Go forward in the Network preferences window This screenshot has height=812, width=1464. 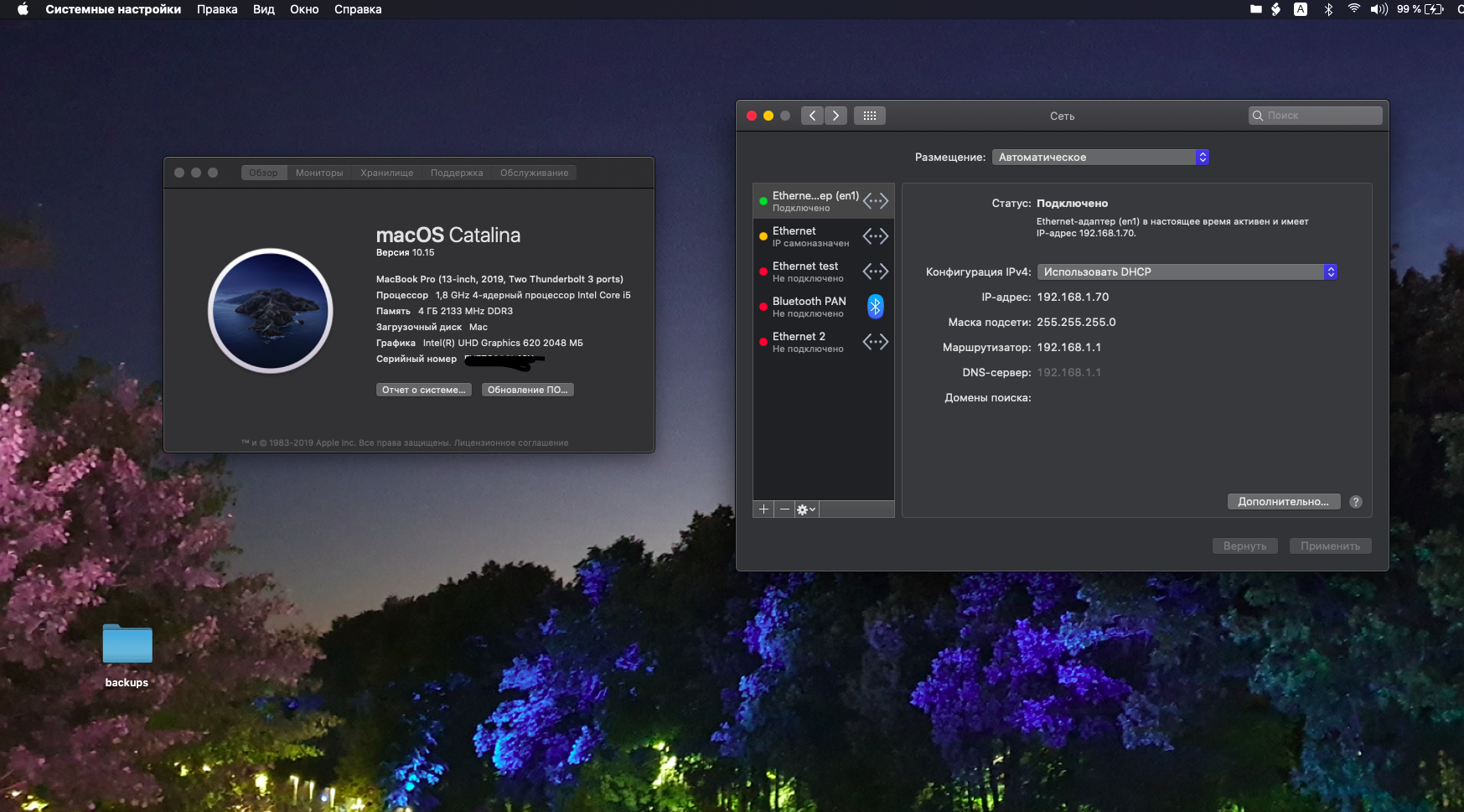pos(835,116)
